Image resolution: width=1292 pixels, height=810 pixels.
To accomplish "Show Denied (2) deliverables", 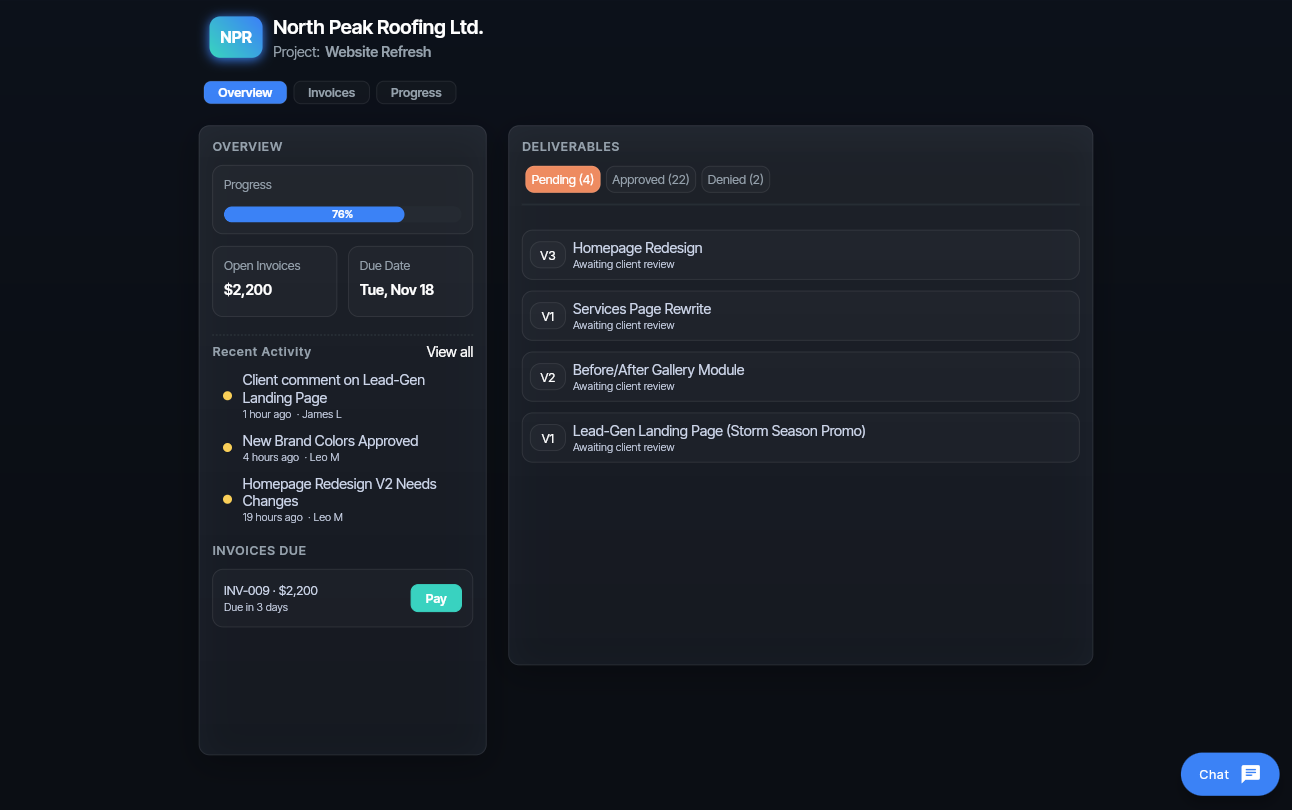I will click(x=735, y=180).
